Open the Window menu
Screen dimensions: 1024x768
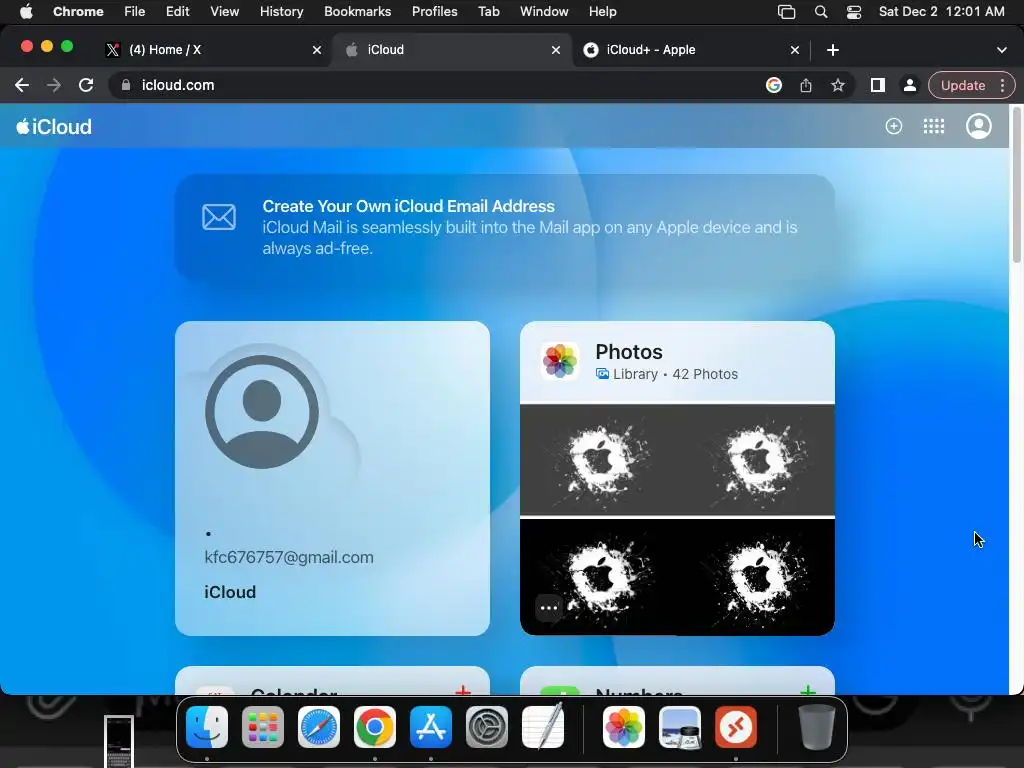pyautogui.click(x=544, y=12)
